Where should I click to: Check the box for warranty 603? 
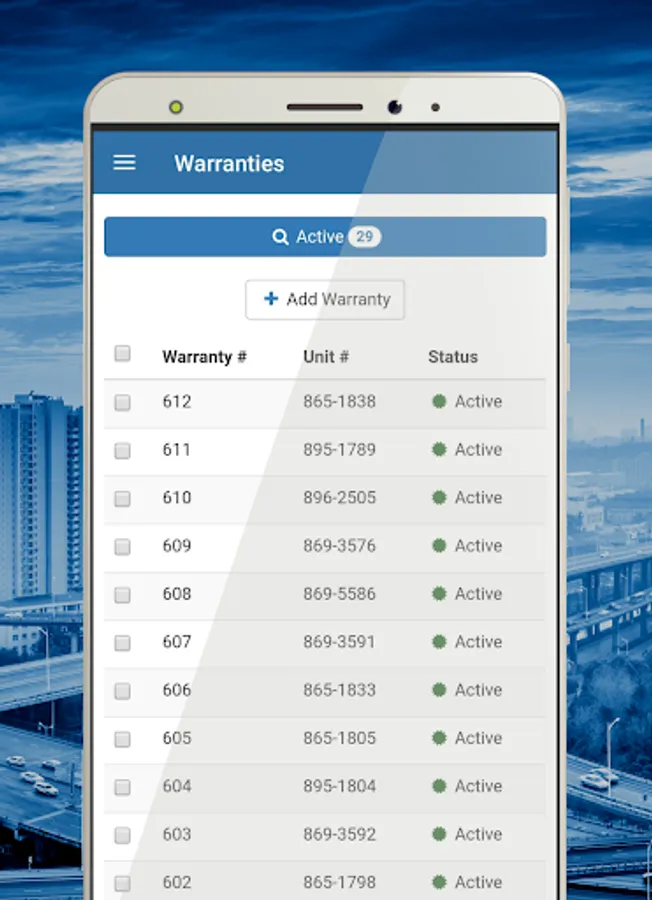coord(122,836)
